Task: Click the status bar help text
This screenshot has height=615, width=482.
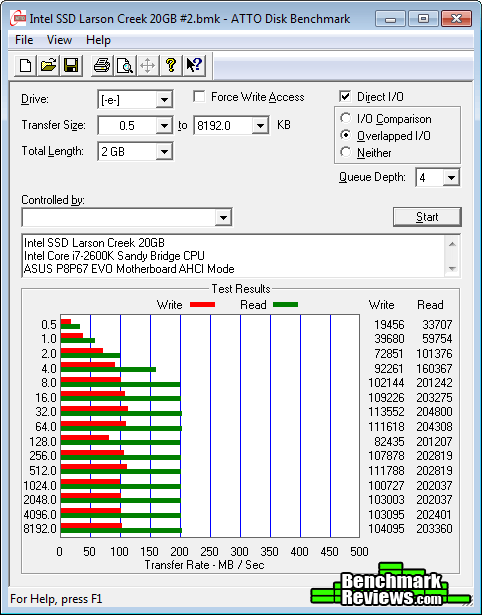Action: click(x=56, y=599)
